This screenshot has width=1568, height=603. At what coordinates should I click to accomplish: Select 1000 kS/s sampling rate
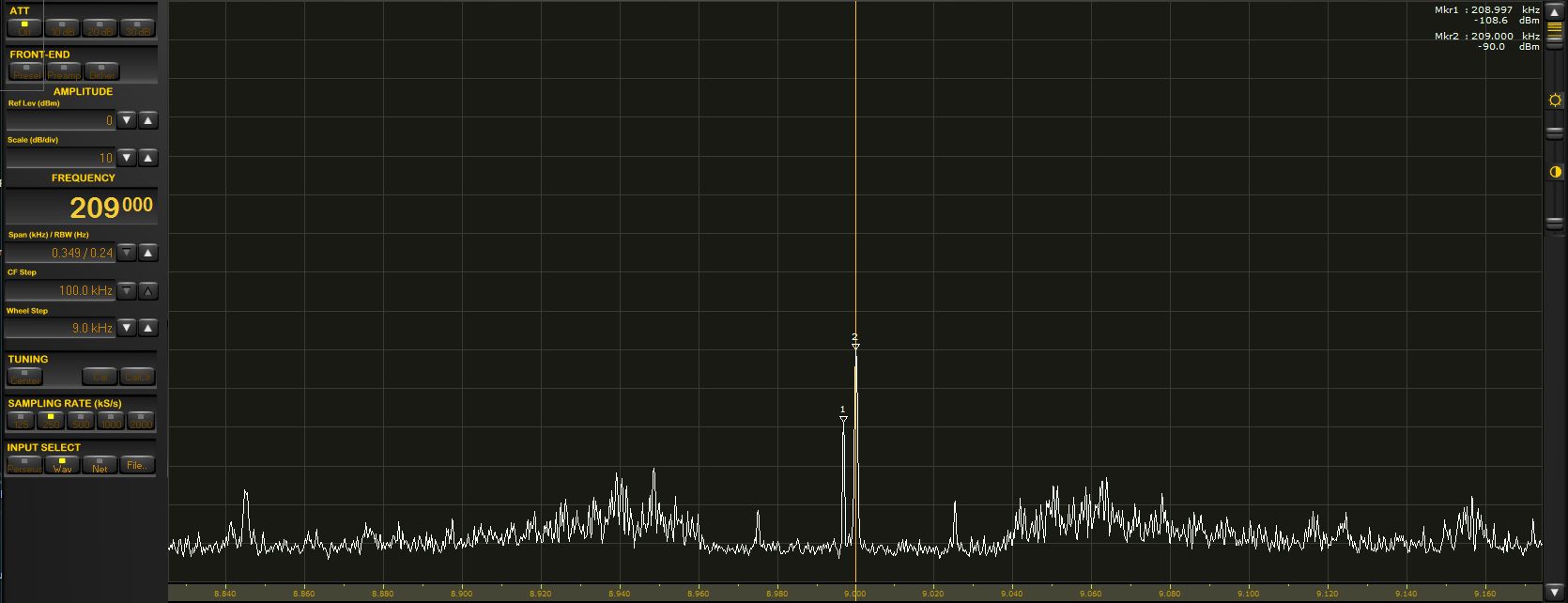pos(111,421)
